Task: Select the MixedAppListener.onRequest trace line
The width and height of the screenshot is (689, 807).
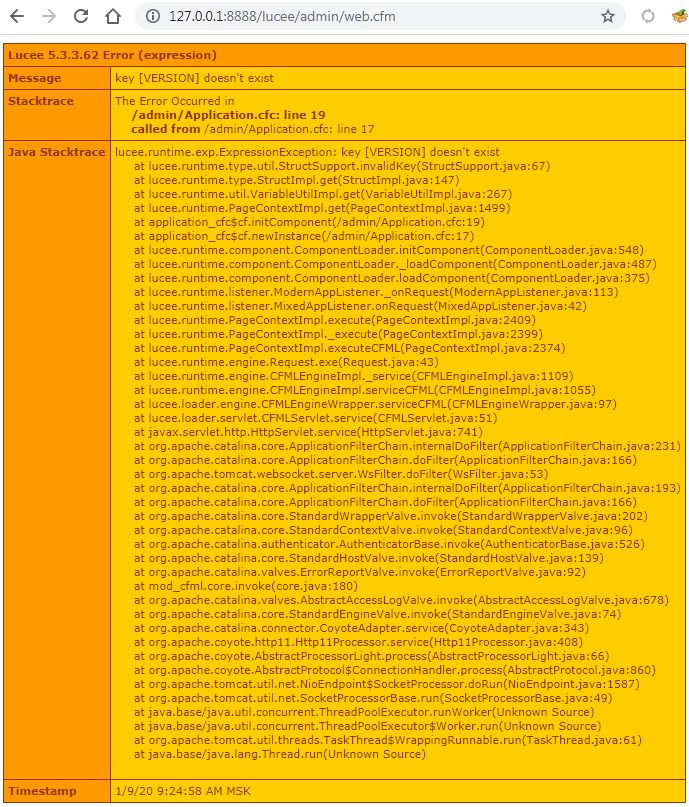Action: (x=360, y=306)
